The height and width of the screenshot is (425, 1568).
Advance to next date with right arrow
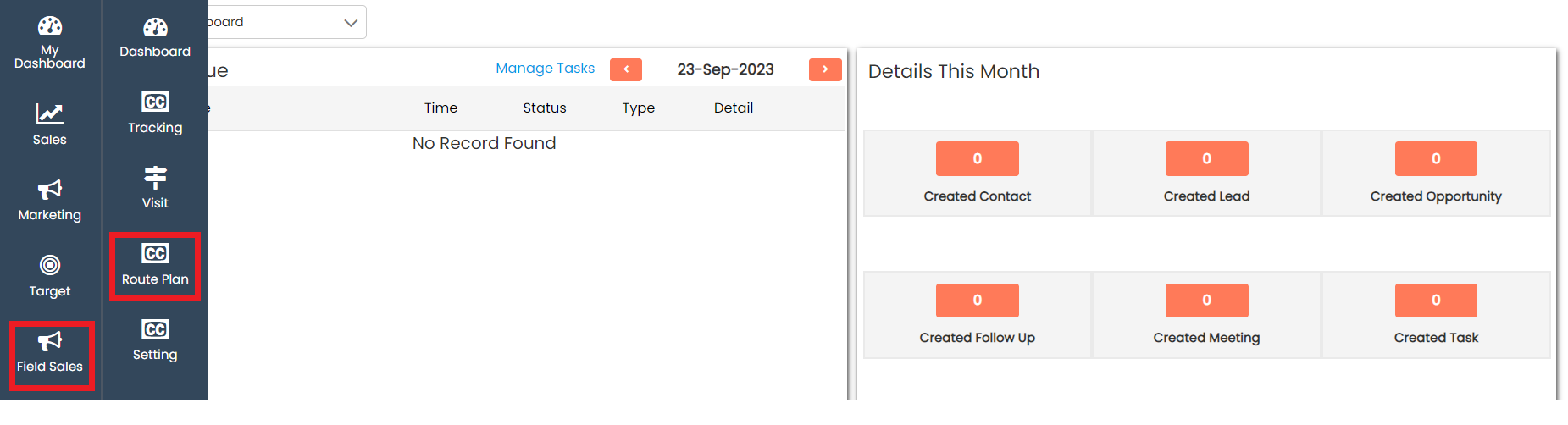pos(825,69)
